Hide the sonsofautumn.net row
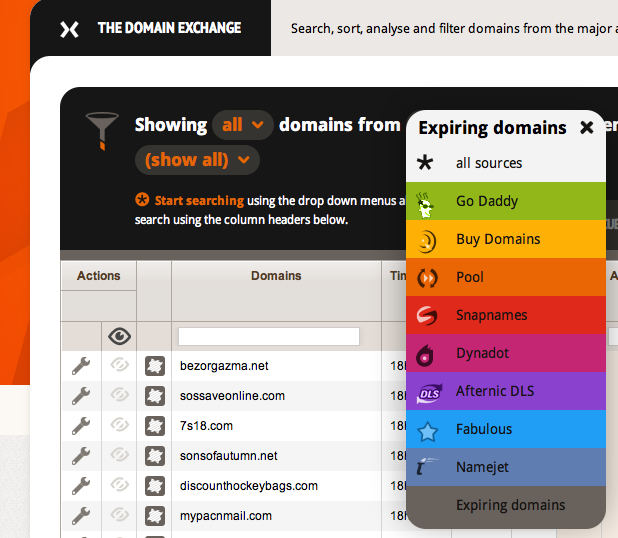618x538 pixels. pyautogui.click(x=119, y=455)
